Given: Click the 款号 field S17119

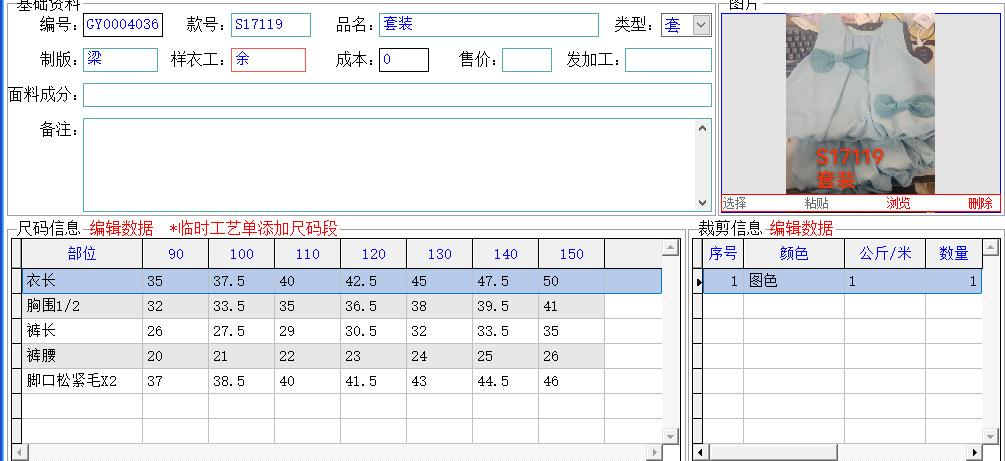Looking at the screenshot, I should tap(271, 25).
